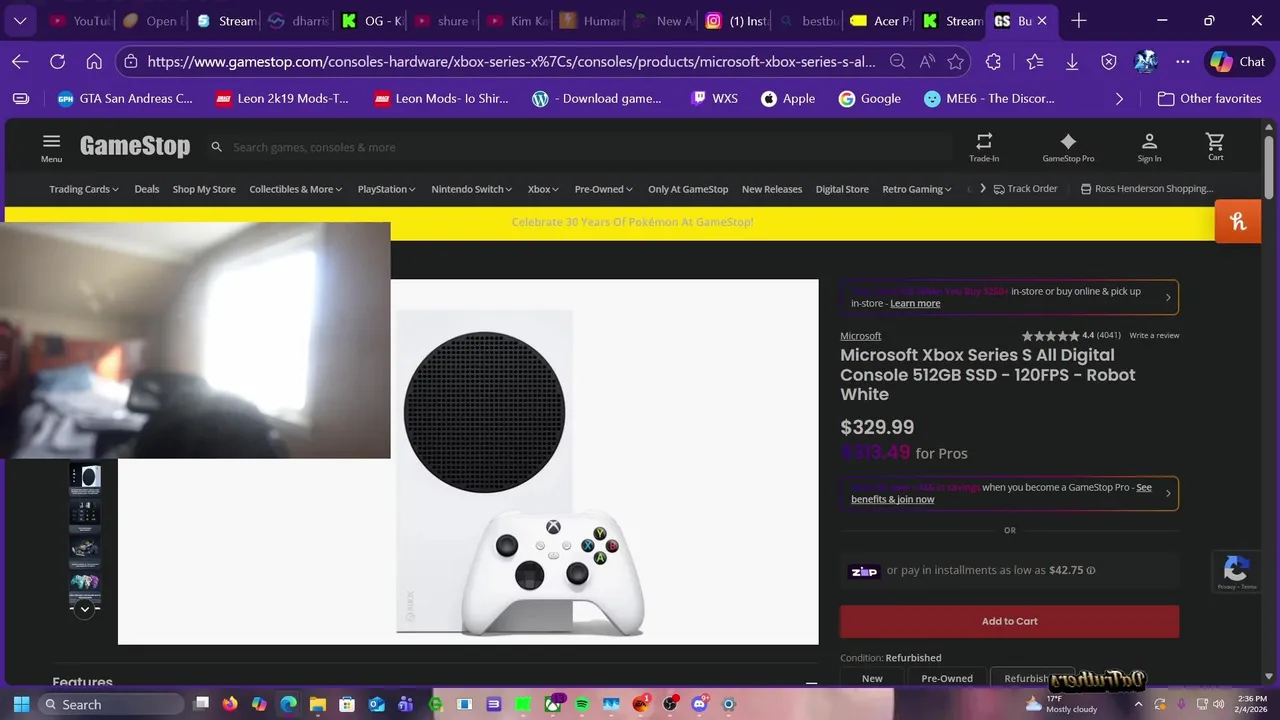This screenshot has height=720, width=1280.
Task: Click the Zip installments info icon
Action: tap(1091, 571)
